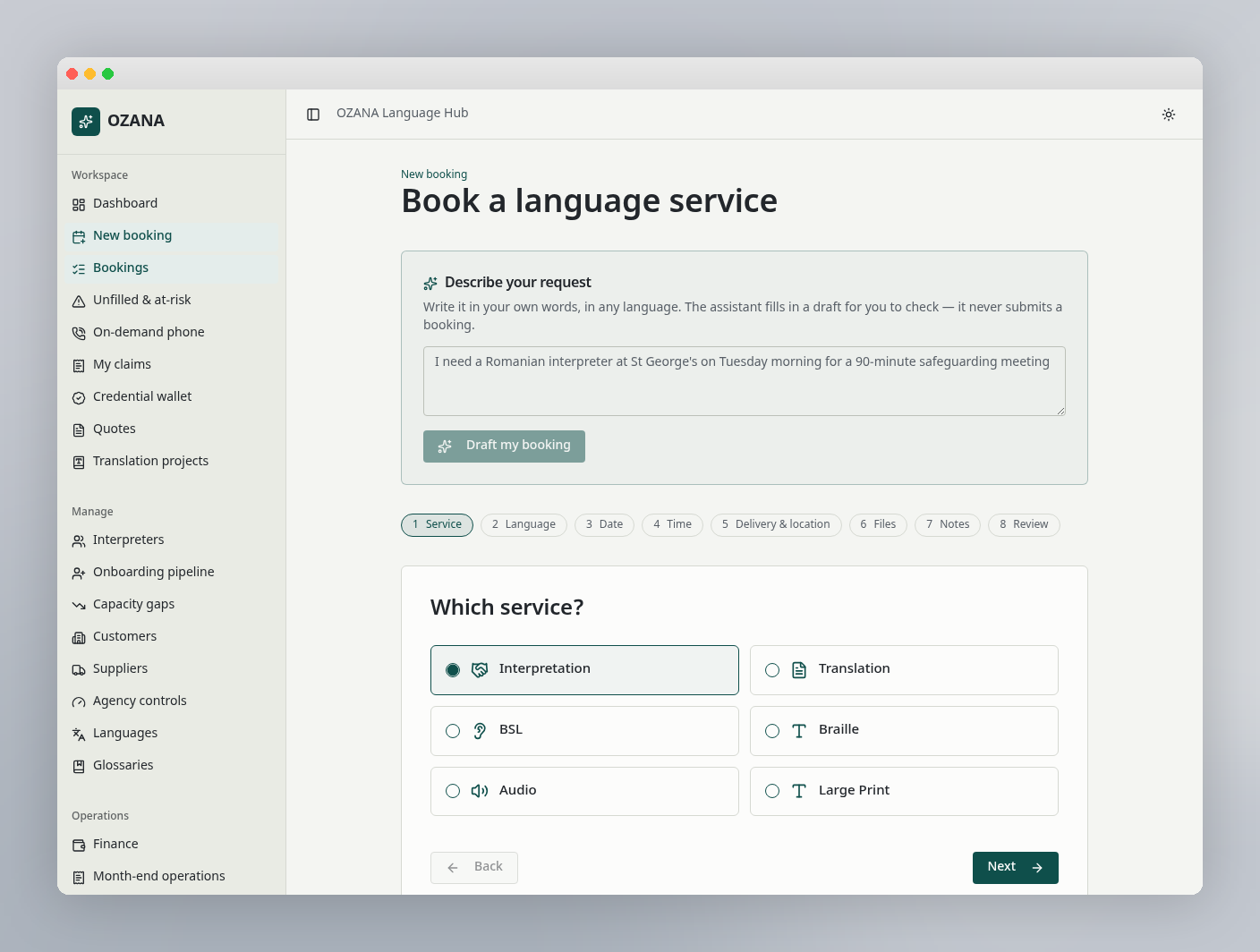Go to step 3 Date

(604, 525)
